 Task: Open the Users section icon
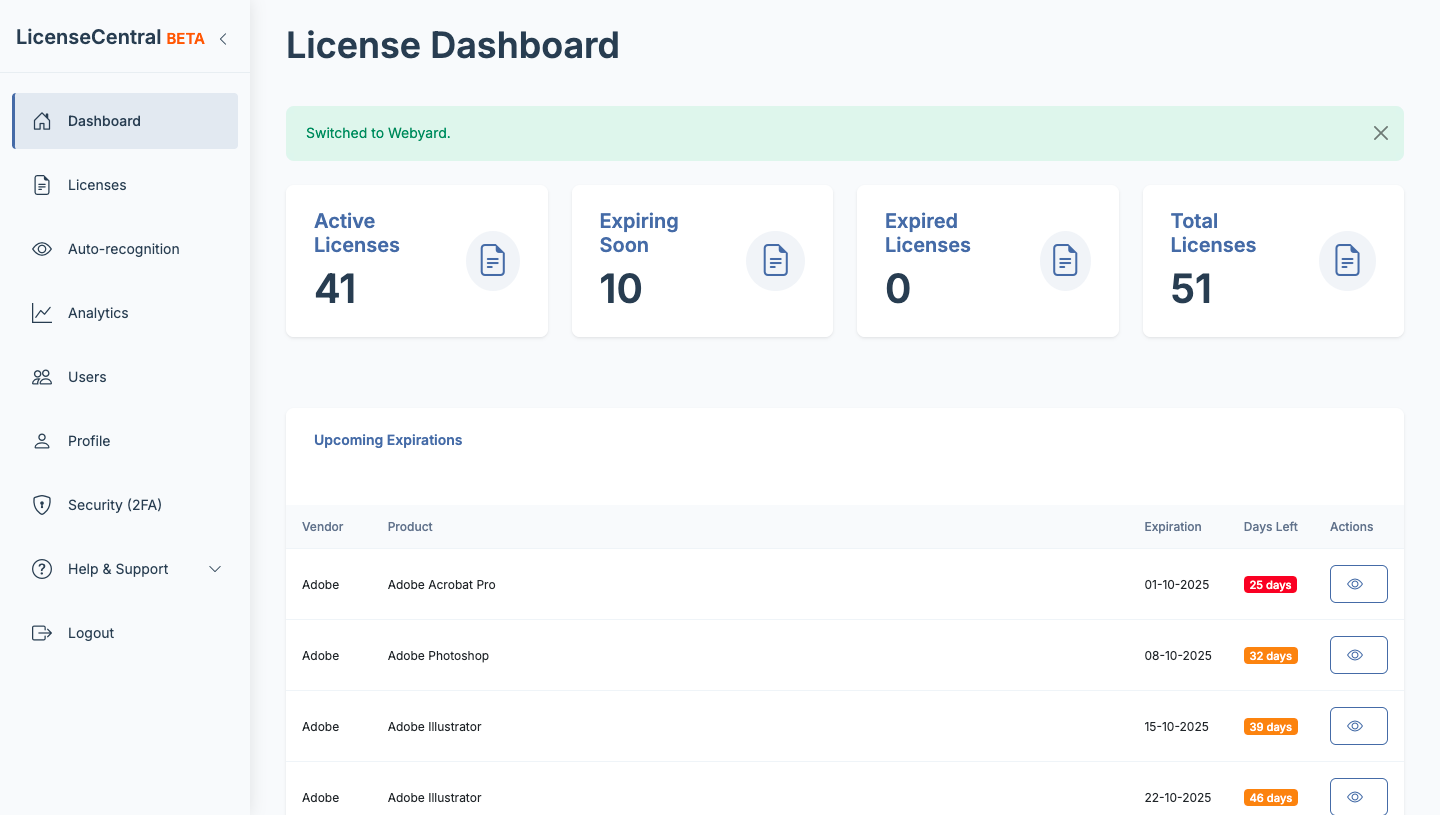[x=41, y=376]
